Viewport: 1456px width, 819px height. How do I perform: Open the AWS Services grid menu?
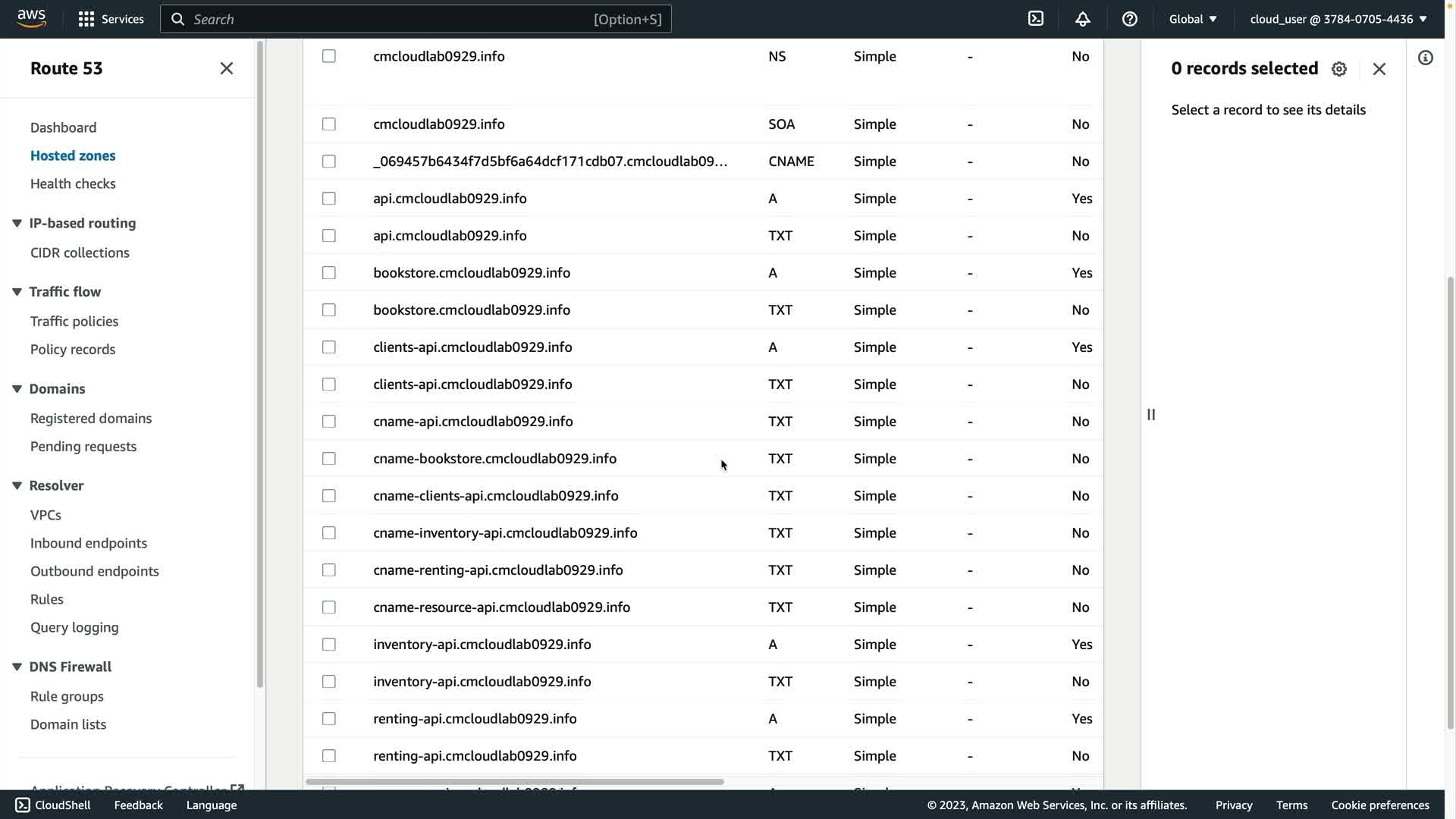[86, 19]
